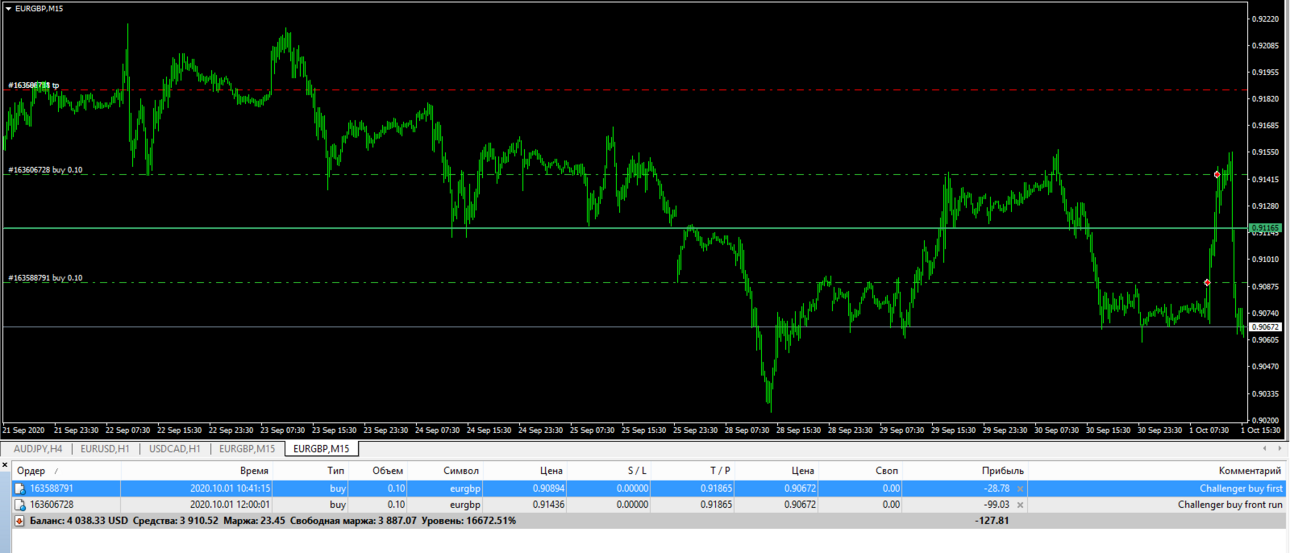Select order number 163606728 cell

tap(52, 505)
